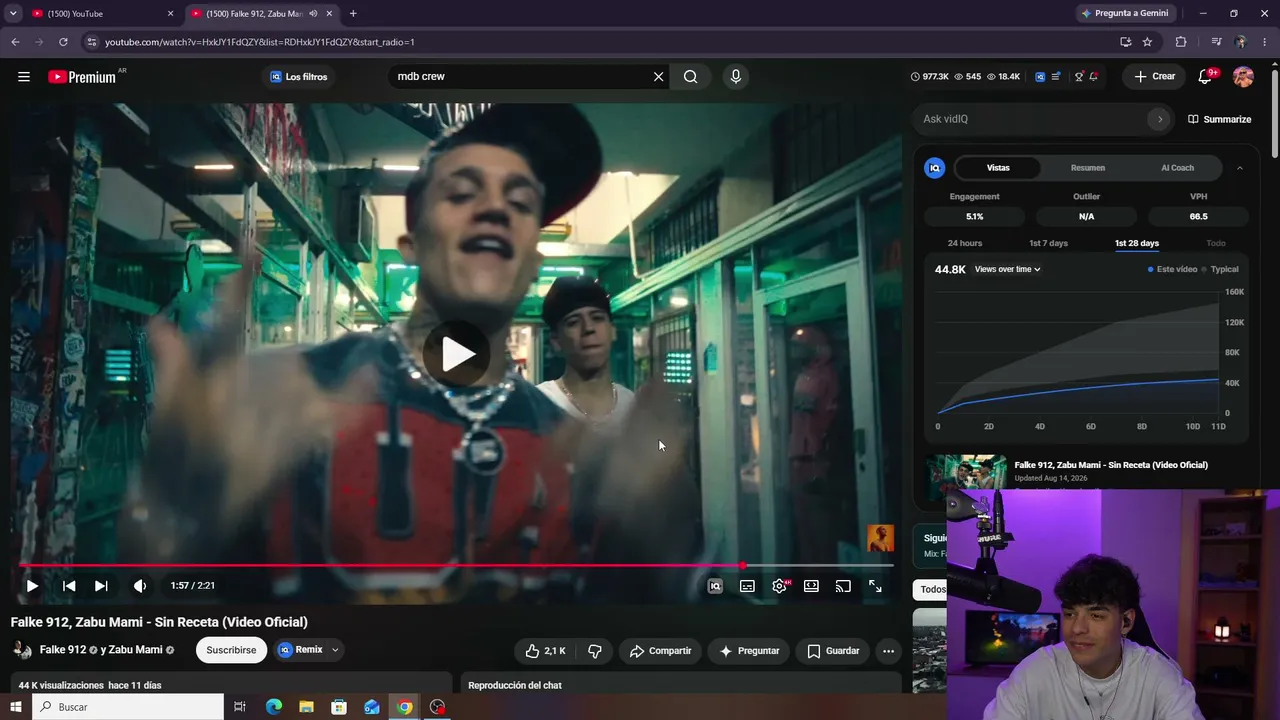Select the 1st 28 days range tab

pos(1137,243)
